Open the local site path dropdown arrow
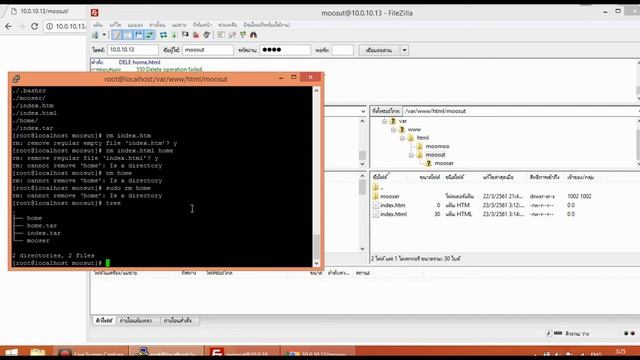The height and width of the screenshot is (360, 640). (363, 111)
